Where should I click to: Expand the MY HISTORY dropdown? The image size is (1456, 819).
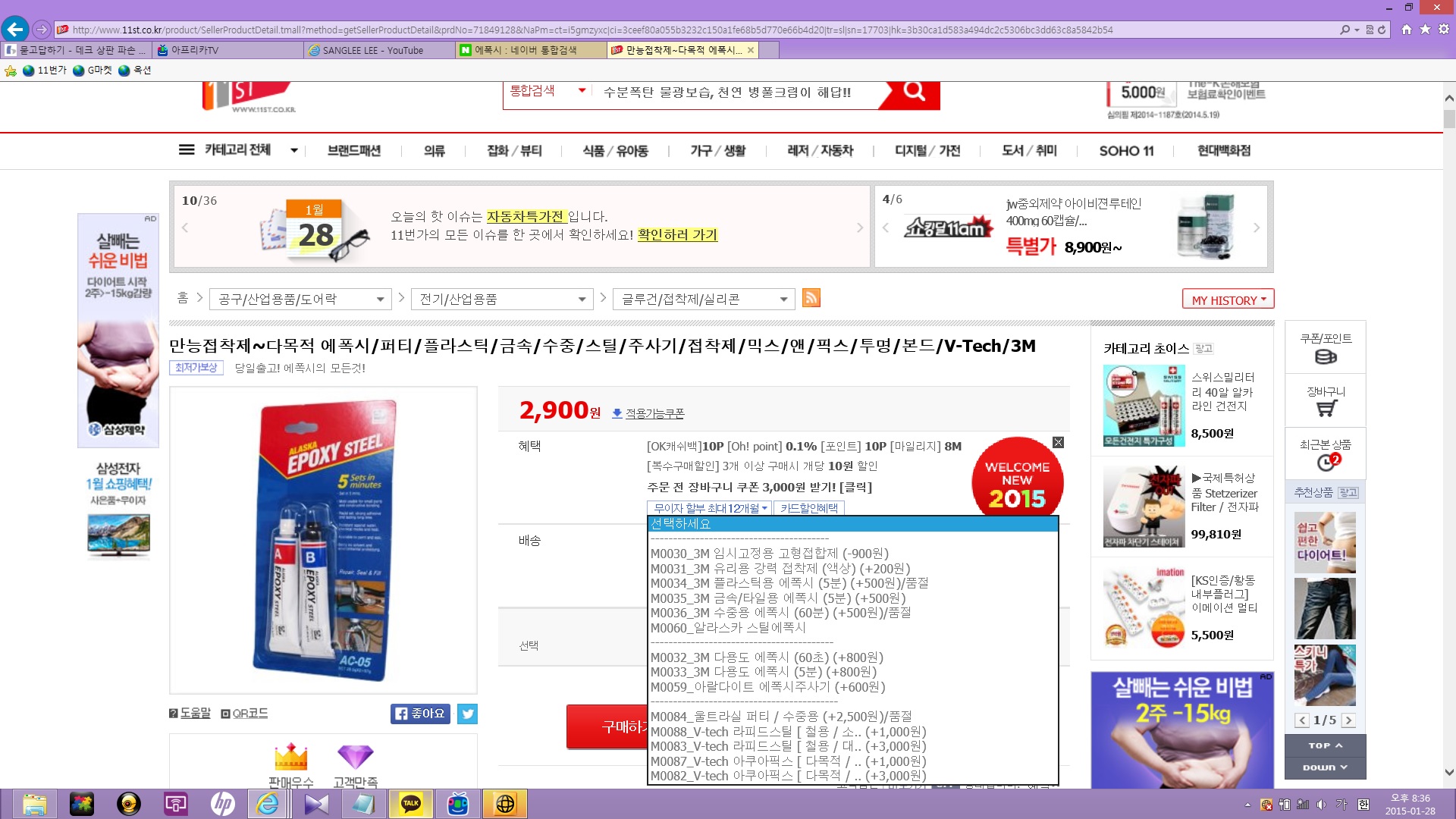(x=1228, y=300)
